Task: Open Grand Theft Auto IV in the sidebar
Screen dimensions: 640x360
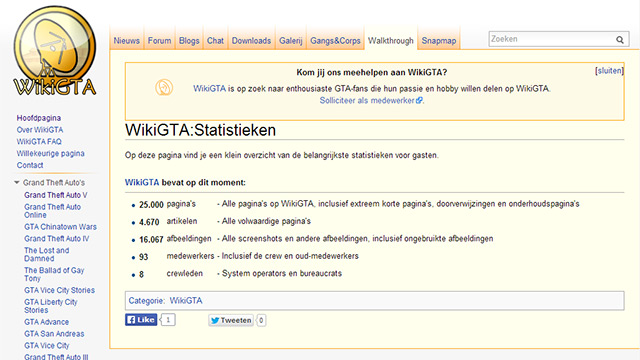Action: coord(56,239)
